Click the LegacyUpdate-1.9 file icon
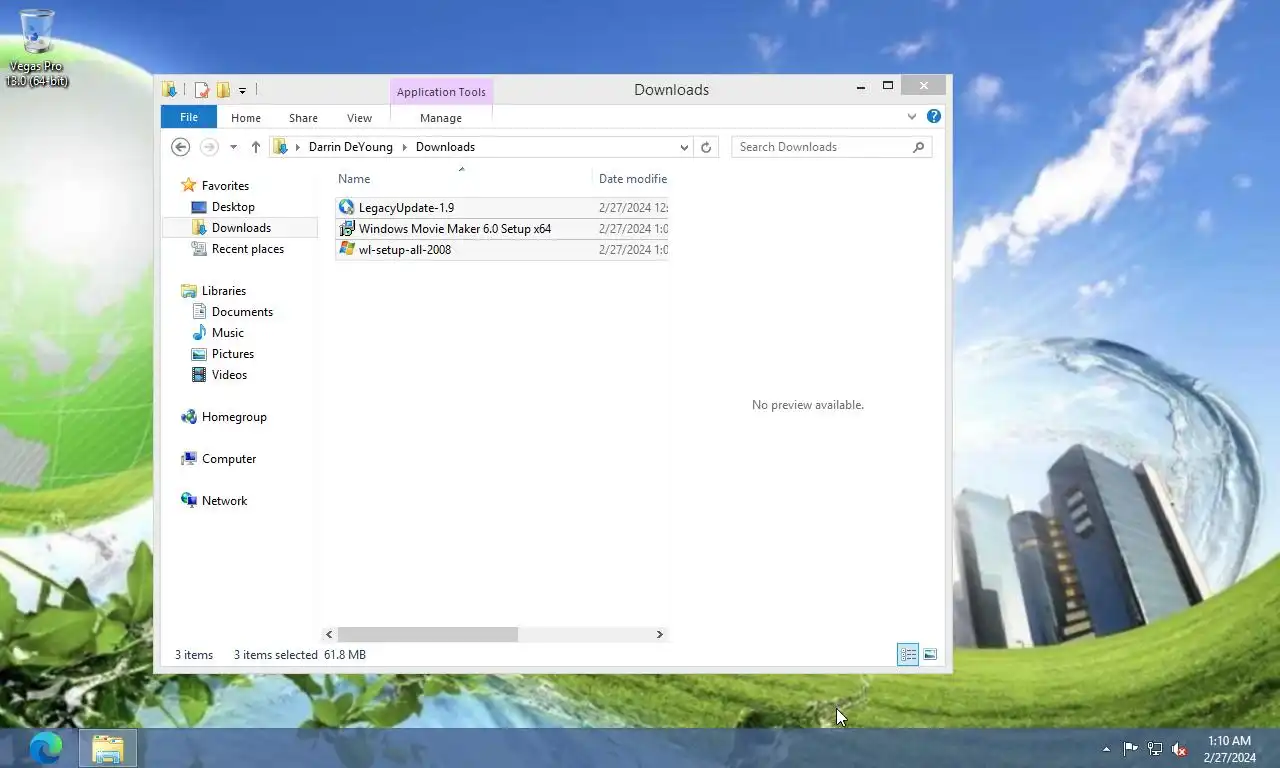The image size is (1280, 768). click(x=347, y=207)
